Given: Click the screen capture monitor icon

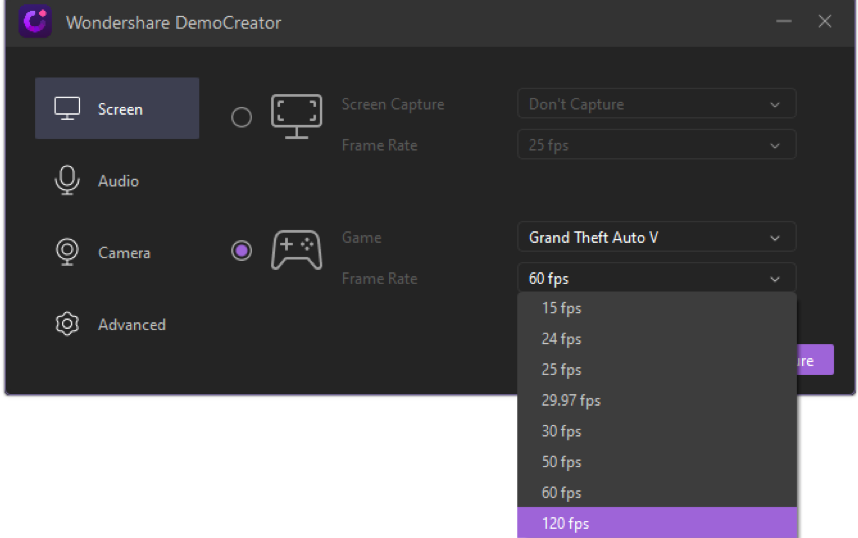Looking at the screenshot, I should pyautogui.click(x=297, y=117).
